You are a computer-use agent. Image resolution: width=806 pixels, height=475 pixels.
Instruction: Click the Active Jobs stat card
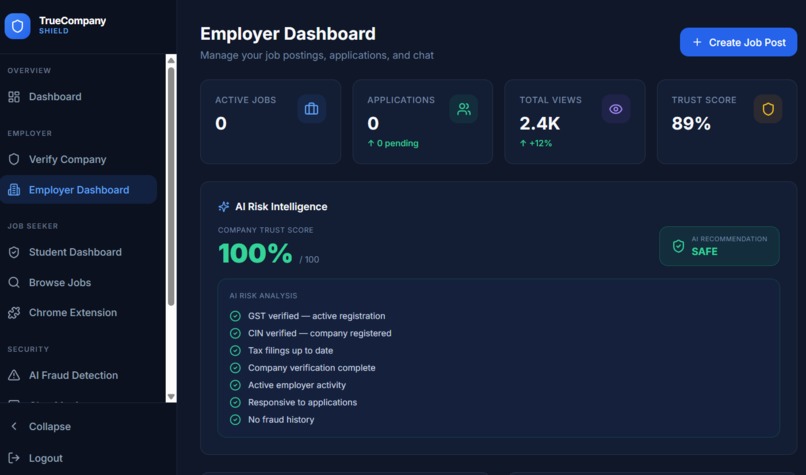coord(270,122)
